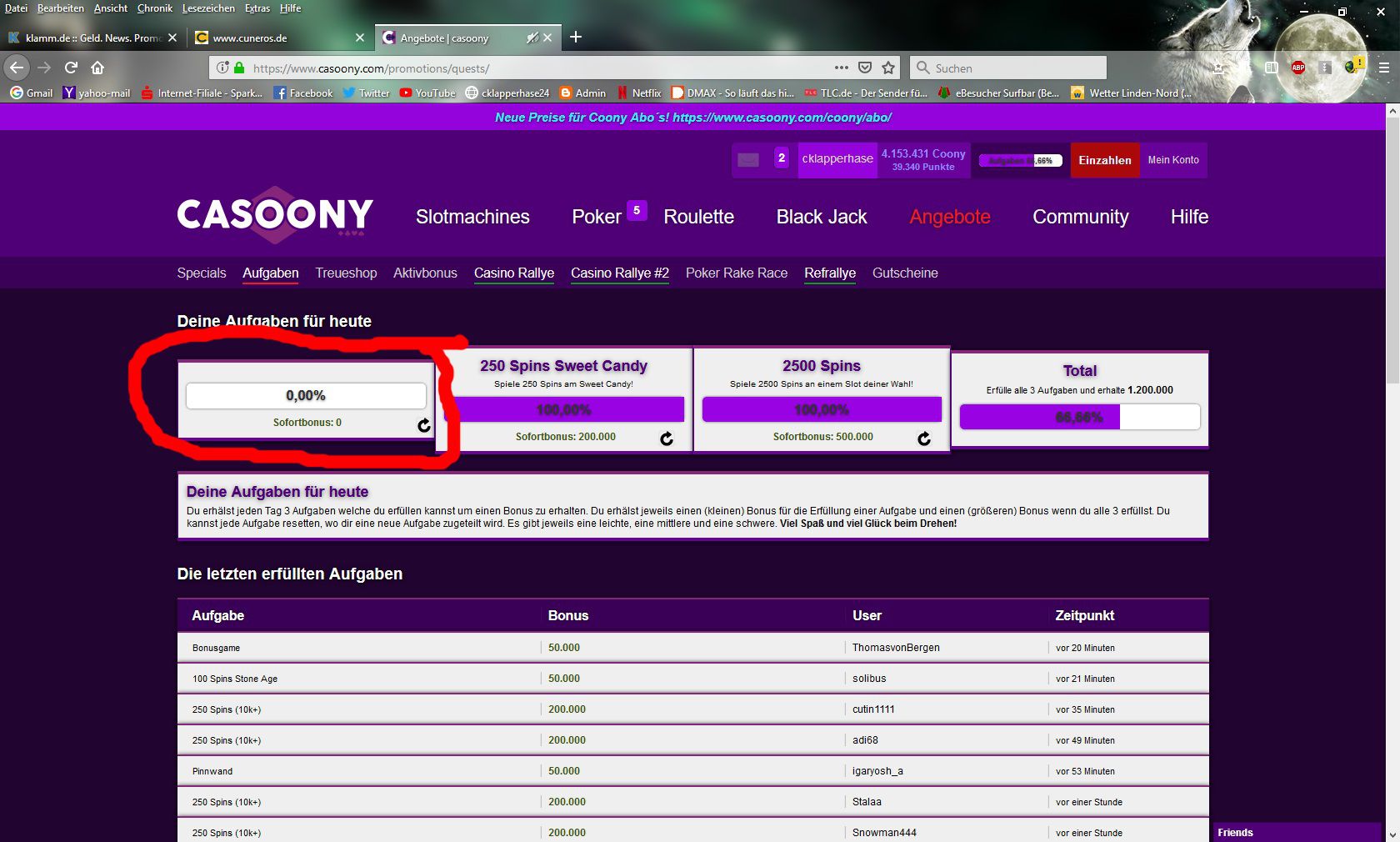Close the Angebote casoony tab
The width and height of the screenshot is (1400, 842).
point(547,38)
